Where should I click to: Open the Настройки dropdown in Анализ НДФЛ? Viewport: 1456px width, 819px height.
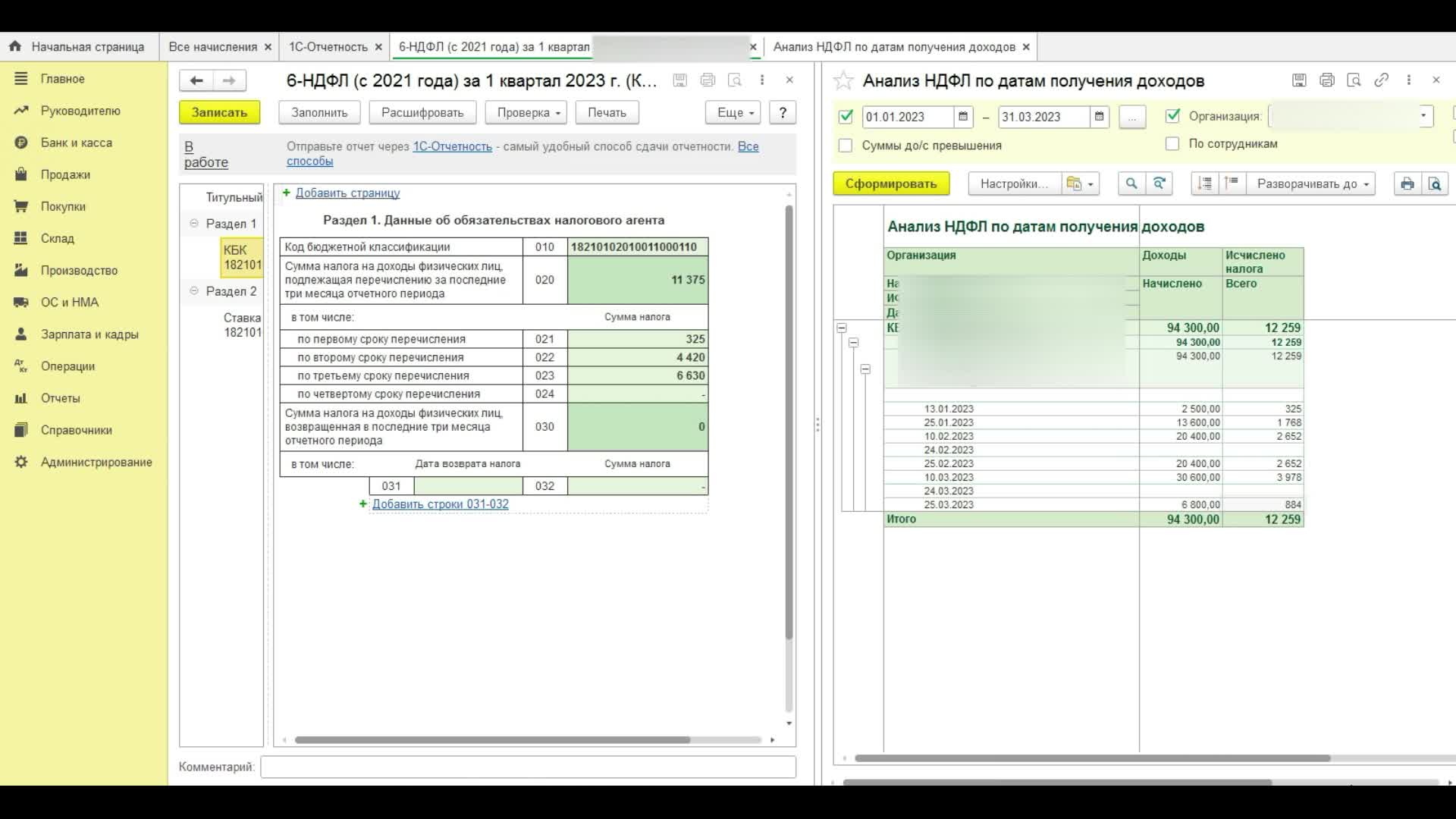1092,184
